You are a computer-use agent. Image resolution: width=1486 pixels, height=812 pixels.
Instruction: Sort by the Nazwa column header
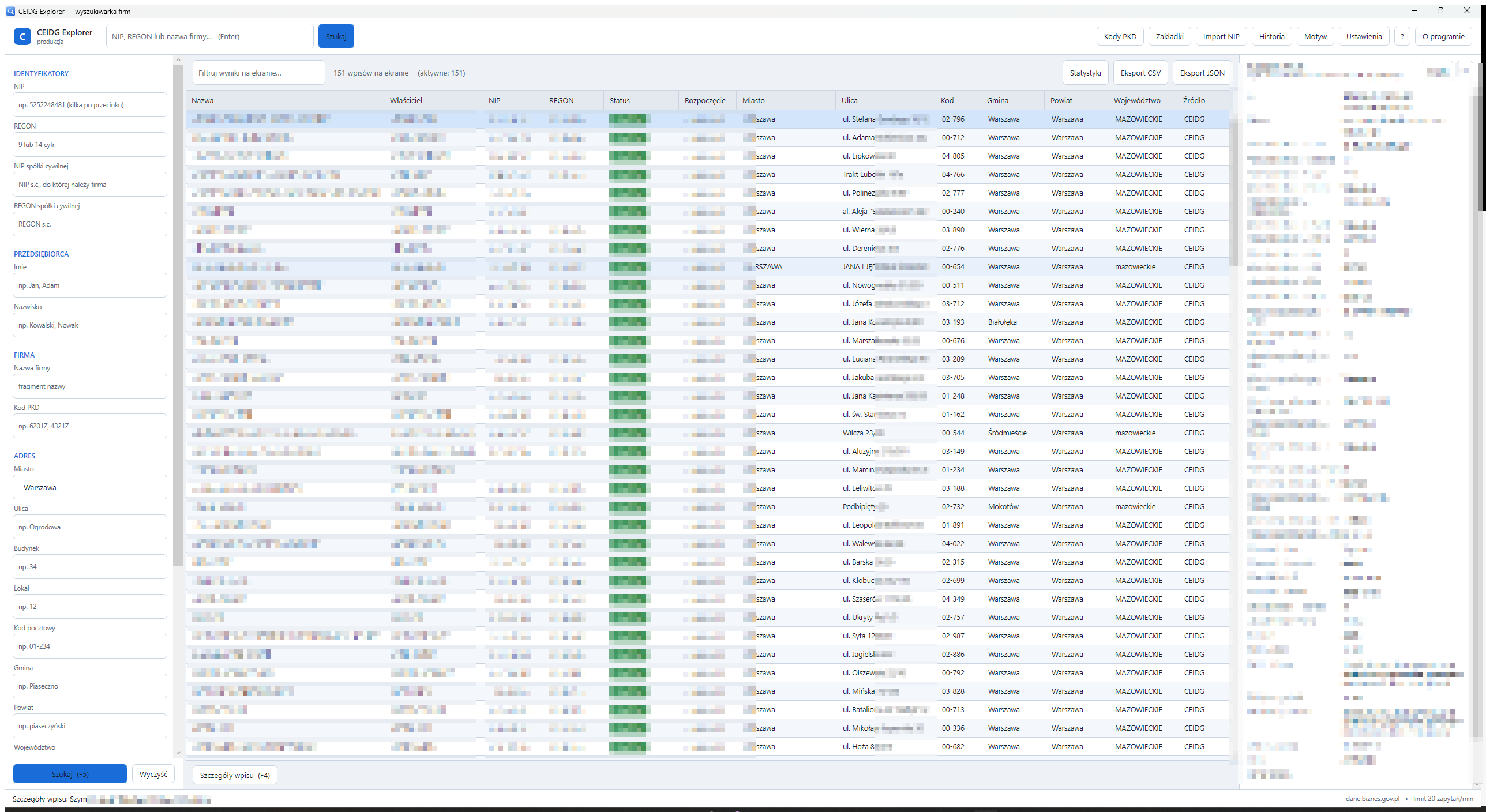(x=285, y=100)
